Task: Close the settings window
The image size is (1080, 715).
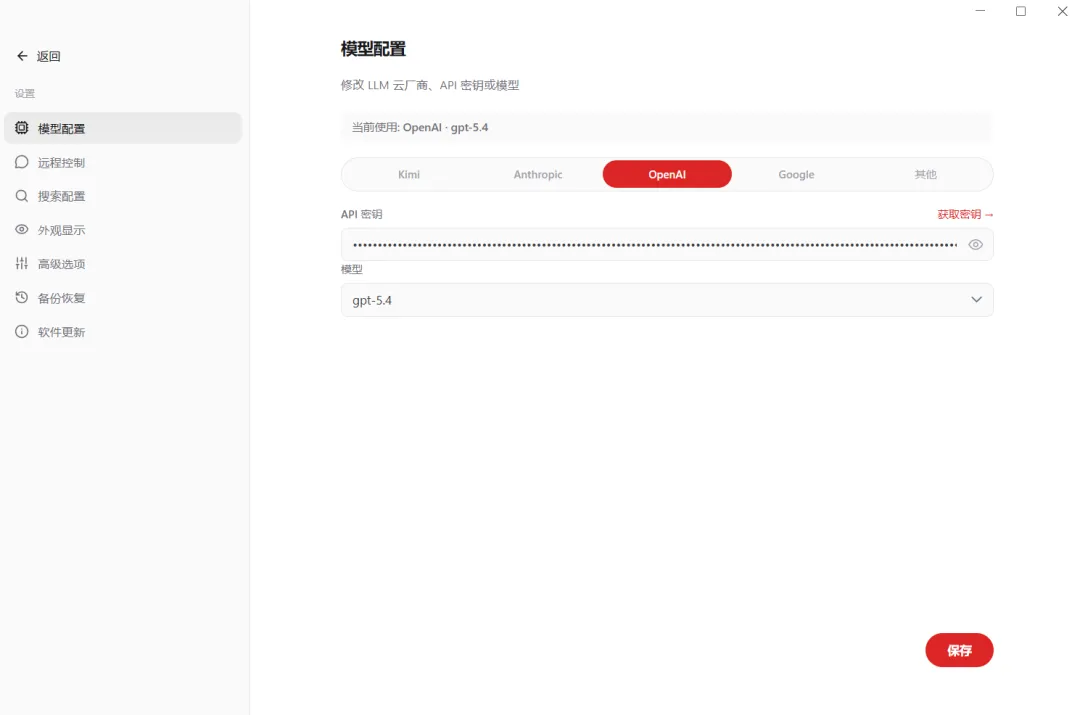Action: coord(1062,11)
